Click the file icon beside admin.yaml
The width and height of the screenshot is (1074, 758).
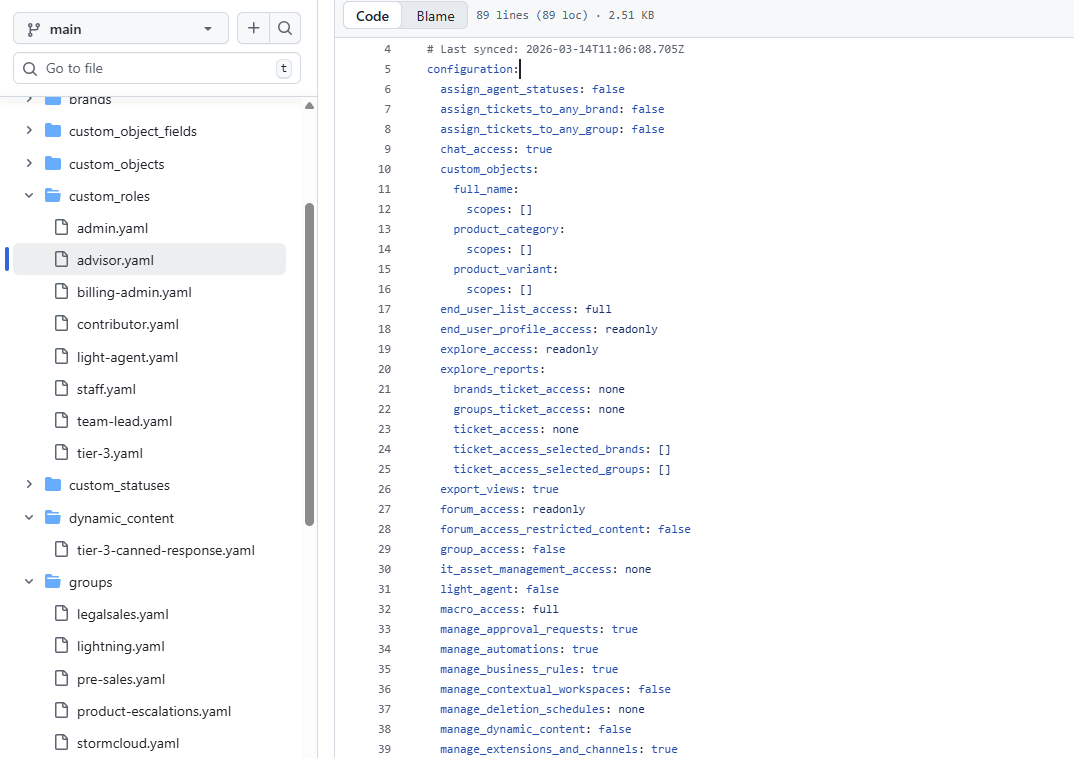(61, 227)
